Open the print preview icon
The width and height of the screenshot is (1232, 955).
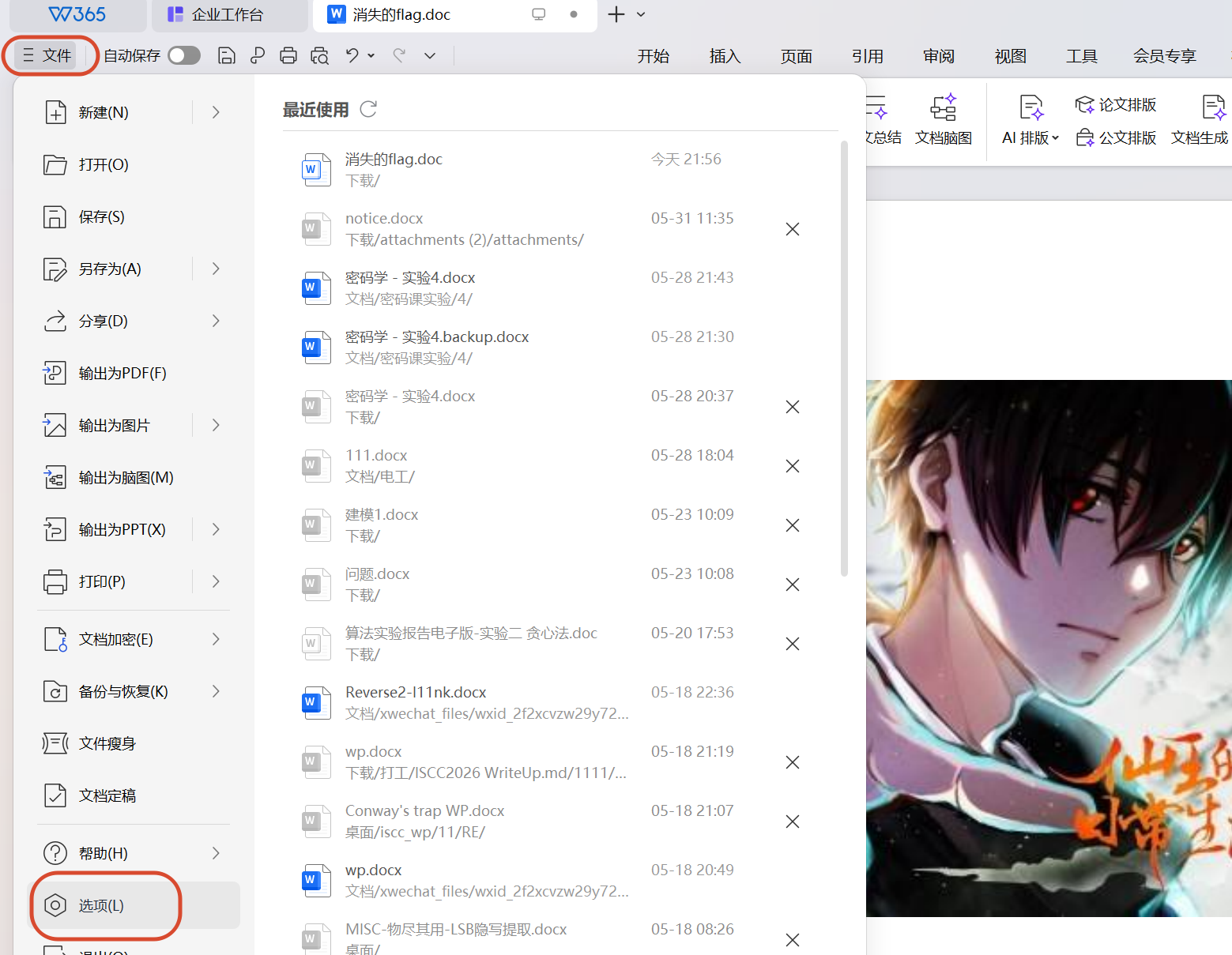coord(319,55)
